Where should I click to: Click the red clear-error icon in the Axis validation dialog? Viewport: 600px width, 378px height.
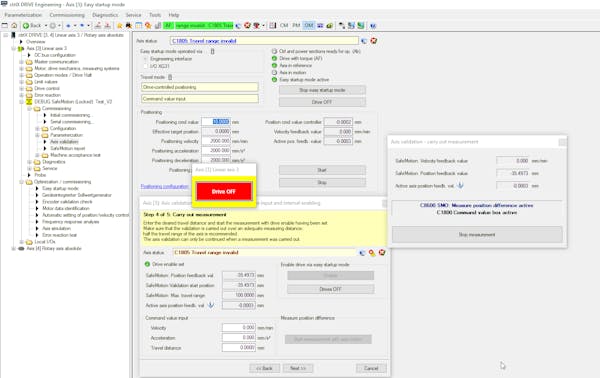[382, 253]
